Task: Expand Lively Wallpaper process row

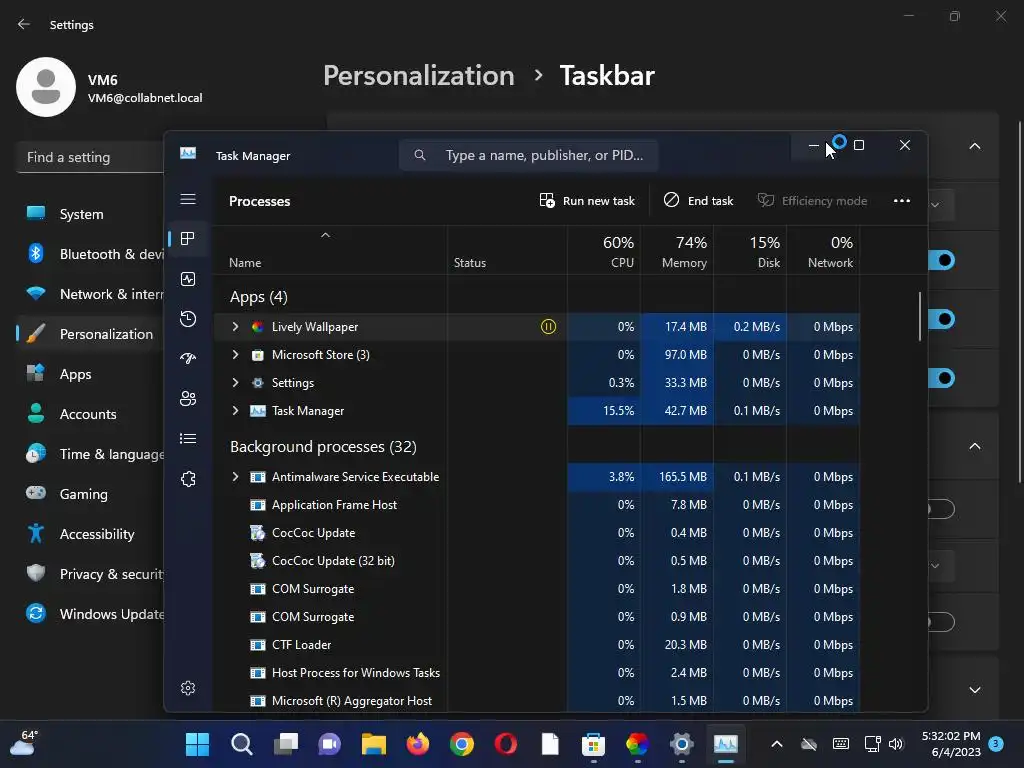Action: click(236, 327)
